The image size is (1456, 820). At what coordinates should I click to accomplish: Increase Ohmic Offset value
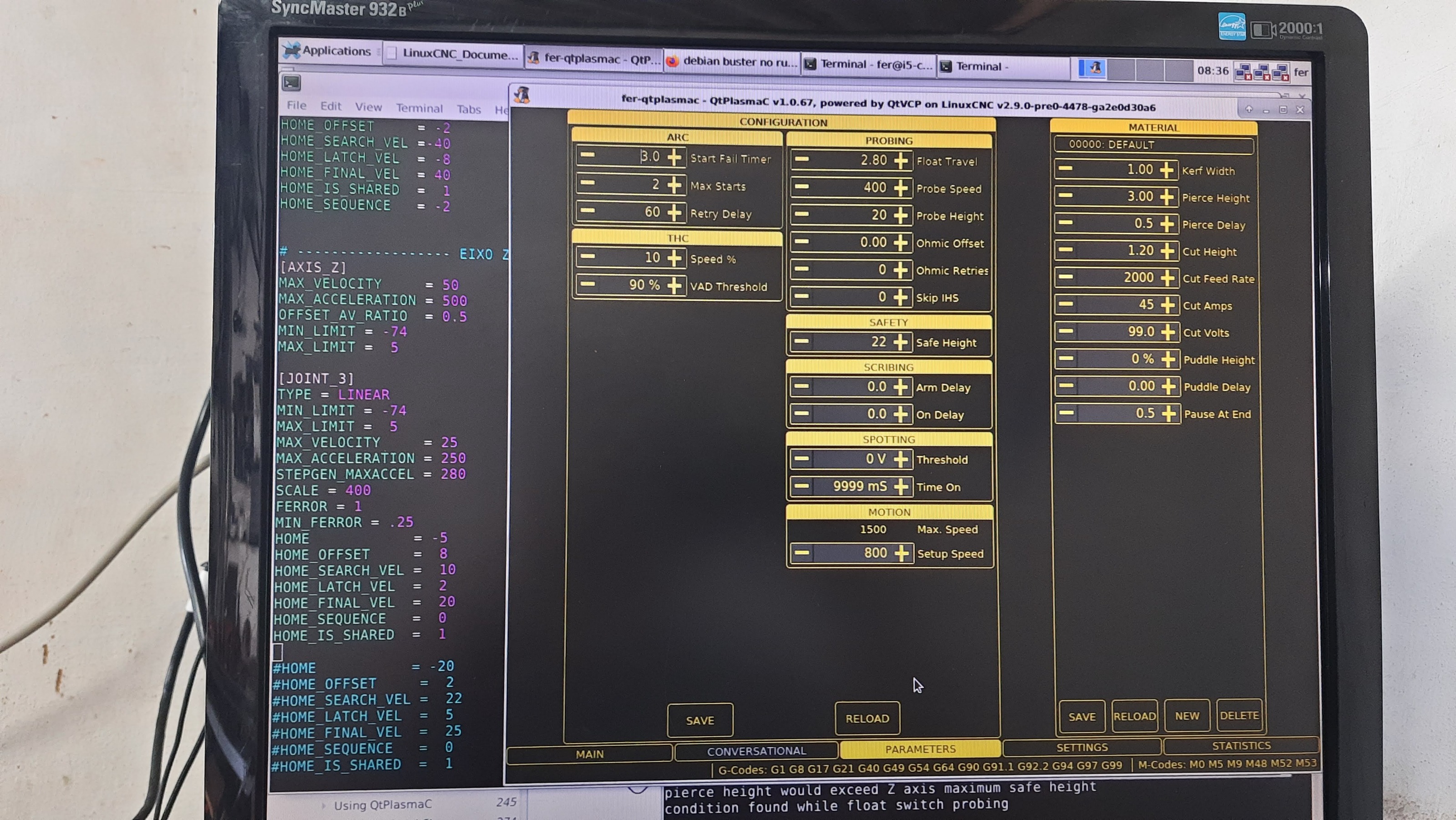901,243
